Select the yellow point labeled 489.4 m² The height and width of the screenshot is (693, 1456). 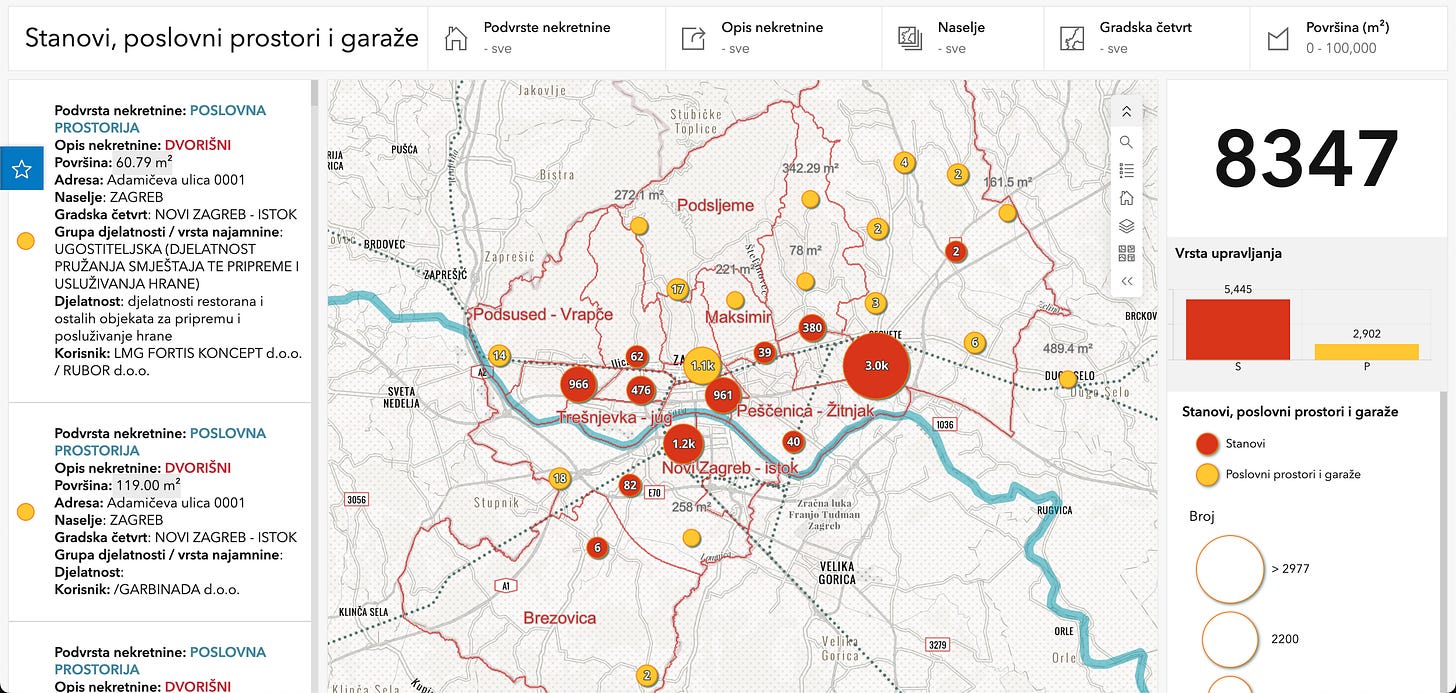click(1068, 379)
